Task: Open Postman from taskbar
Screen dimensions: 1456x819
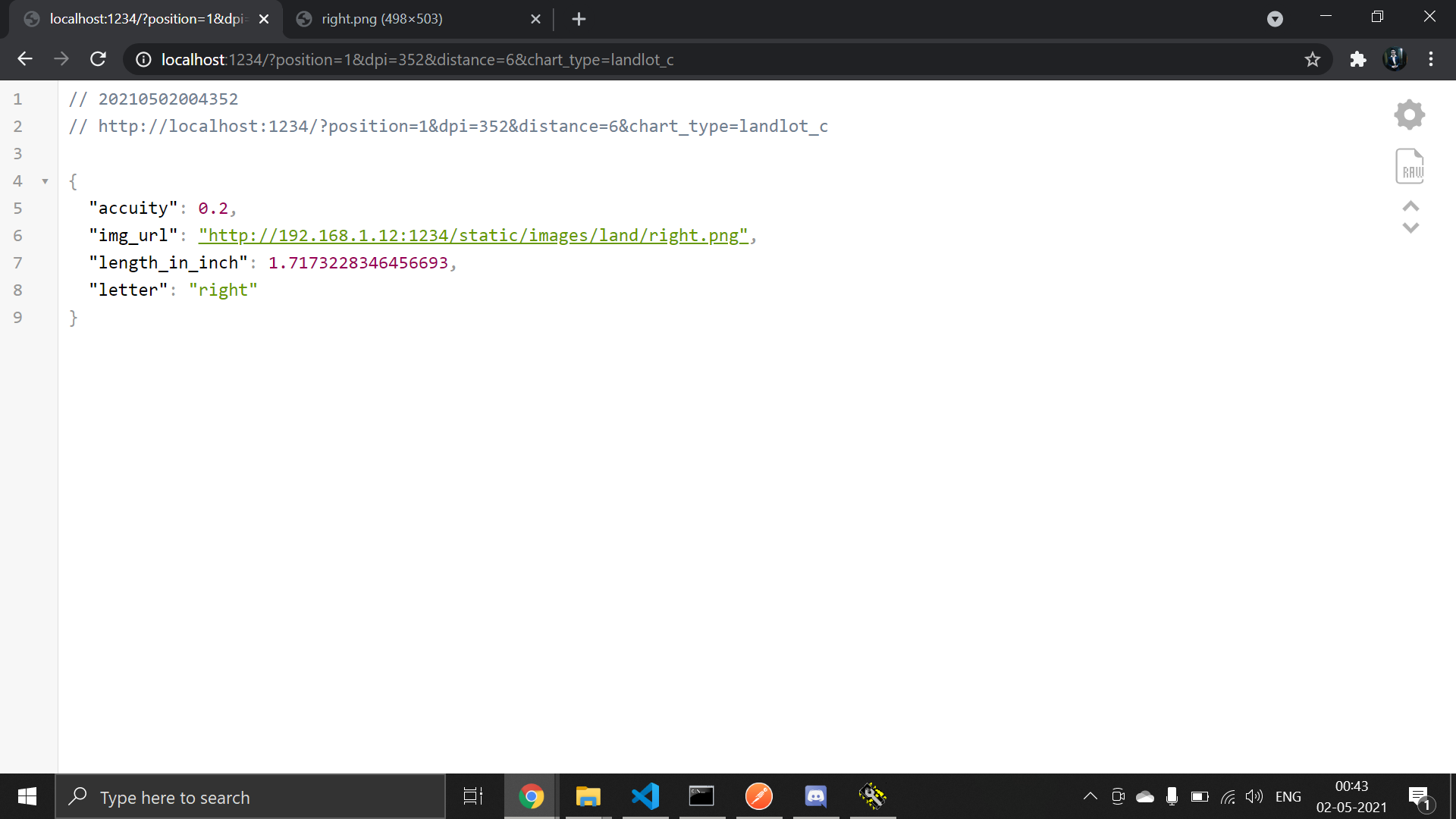Action: [758, 796]
